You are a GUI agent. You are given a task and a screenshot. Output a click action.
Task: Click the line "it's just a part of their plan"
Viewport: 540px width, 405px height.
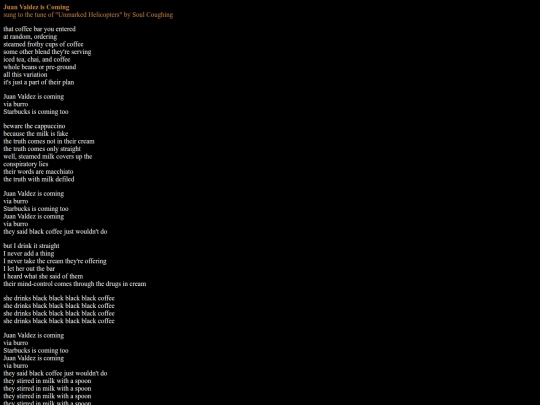tap(39, 82)
